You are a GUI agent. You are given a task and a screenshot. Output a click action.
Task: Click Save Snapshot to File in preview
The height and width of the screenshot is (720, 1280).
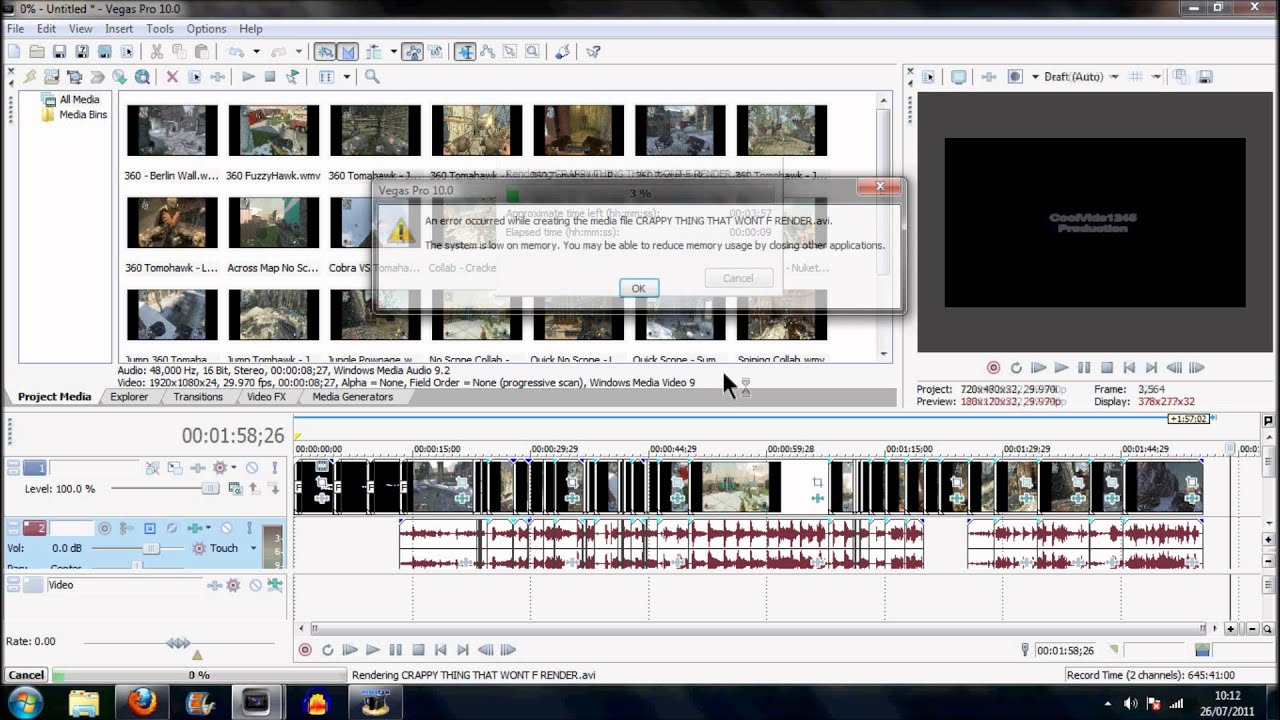(1205, 76)
